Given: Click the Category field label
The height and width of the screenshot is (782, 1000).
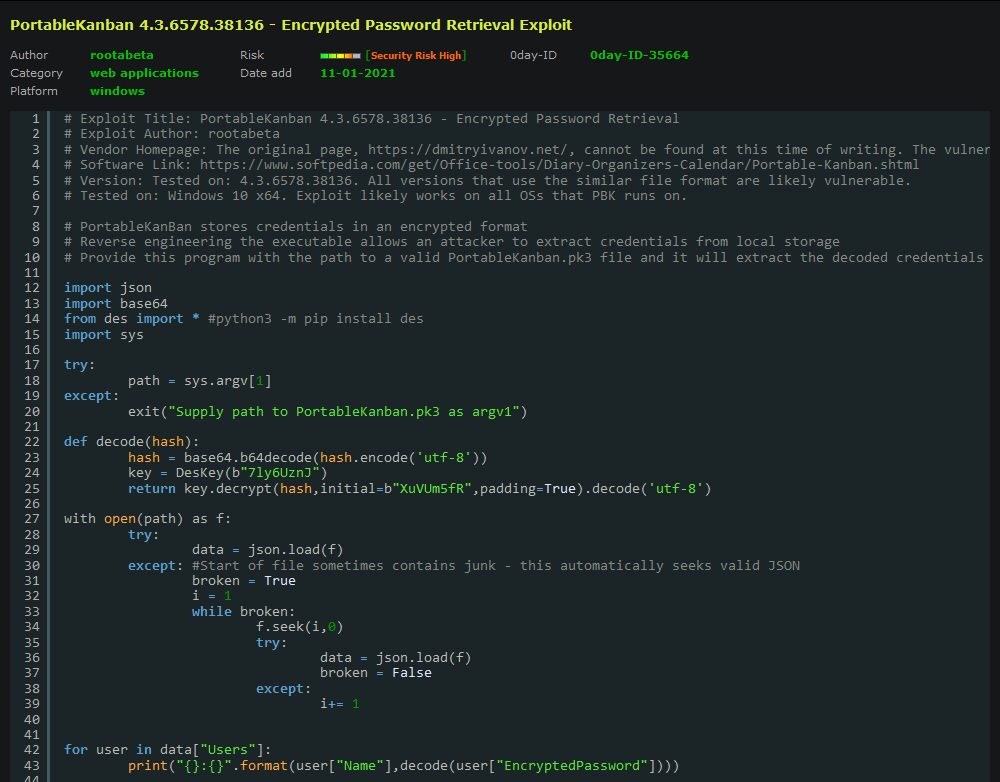Looking at the screenshot, I should coord(36,73).
